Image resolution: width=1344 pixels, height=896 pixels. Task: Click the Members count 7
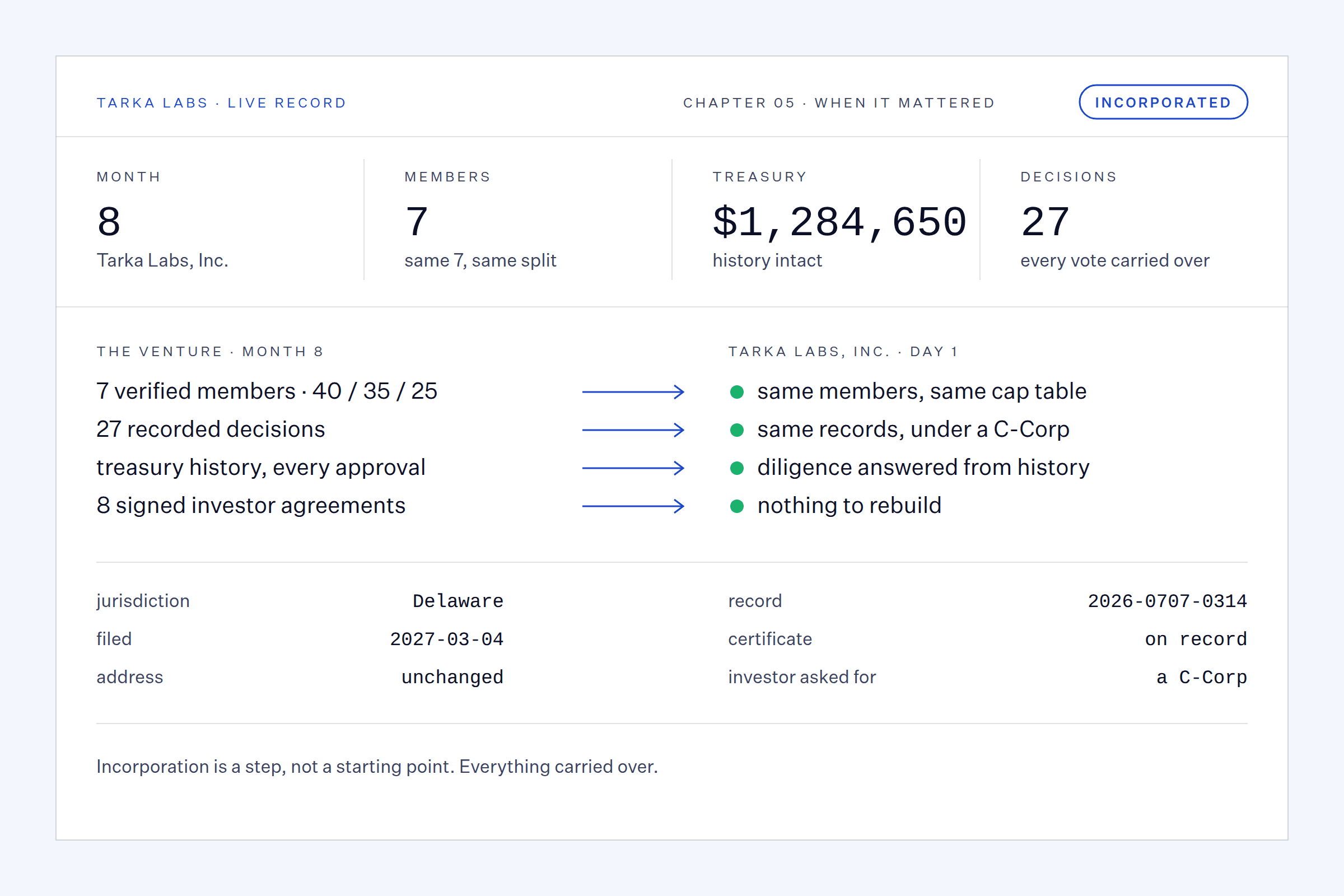tap(417, 222)
